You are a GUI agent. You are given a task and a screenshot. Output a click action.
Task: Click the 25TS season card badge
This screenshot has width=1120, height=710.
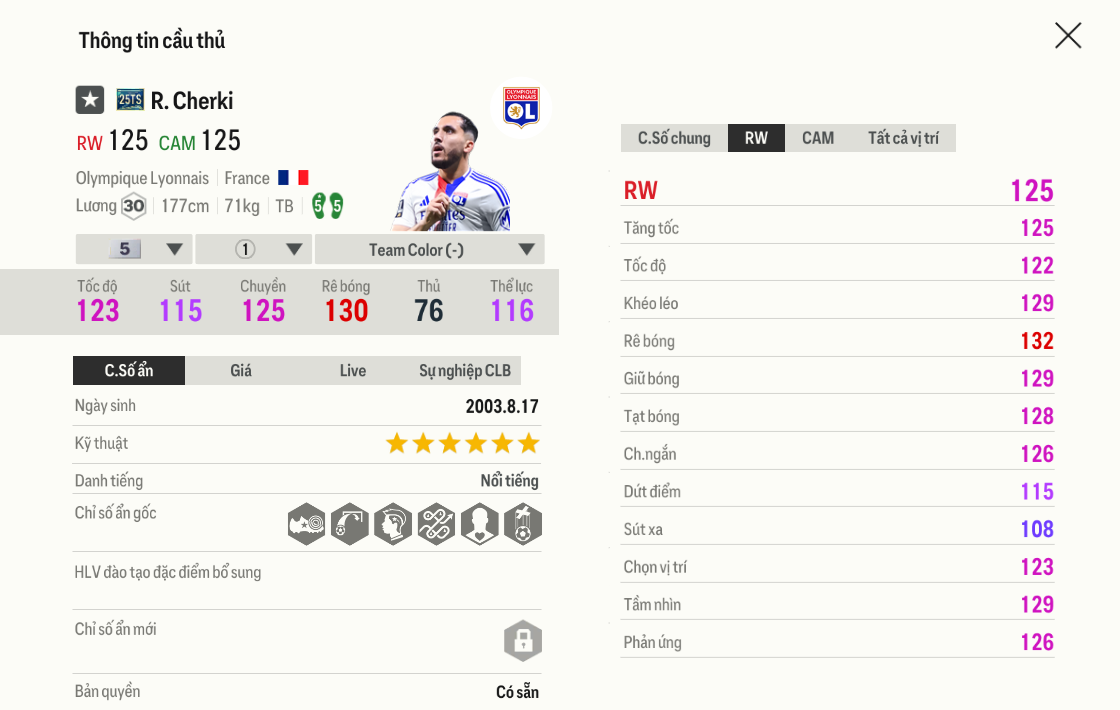pyautogui.click(x=130, y=100)
